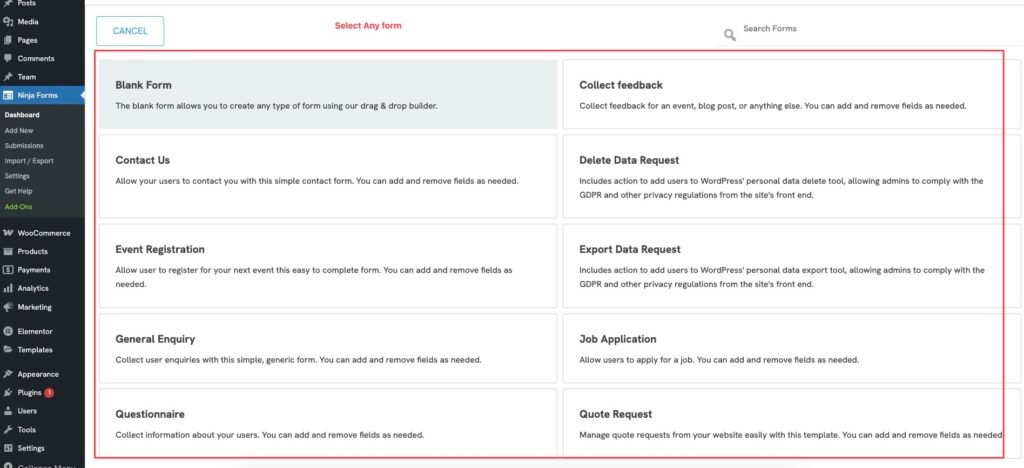This screenshot has height=468, width=1024.
Task: Click the Analytics bar chart icon
Action: (x=8, y=288)
